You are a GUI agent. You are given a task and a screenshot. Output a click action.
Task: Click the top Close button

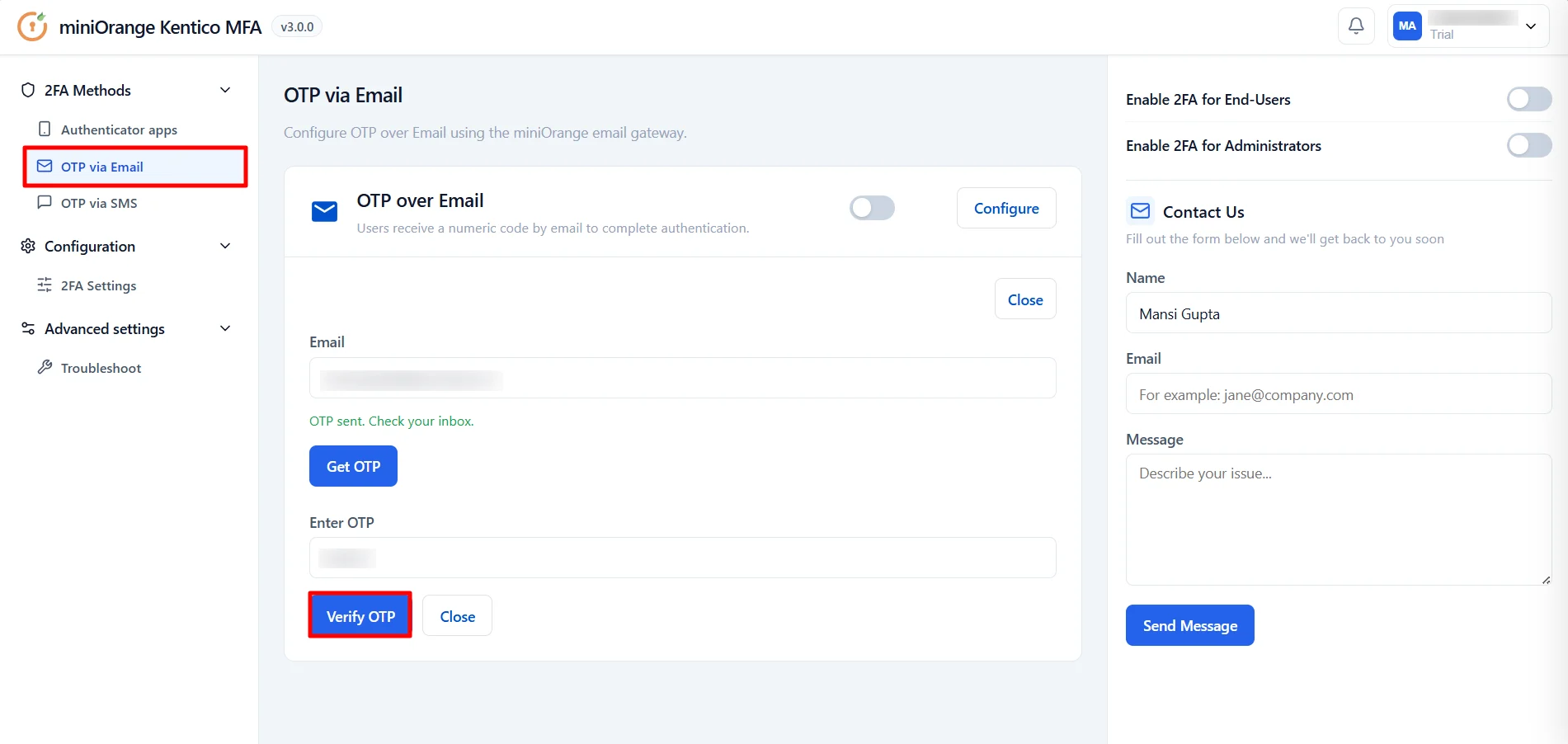point(1025,299)
